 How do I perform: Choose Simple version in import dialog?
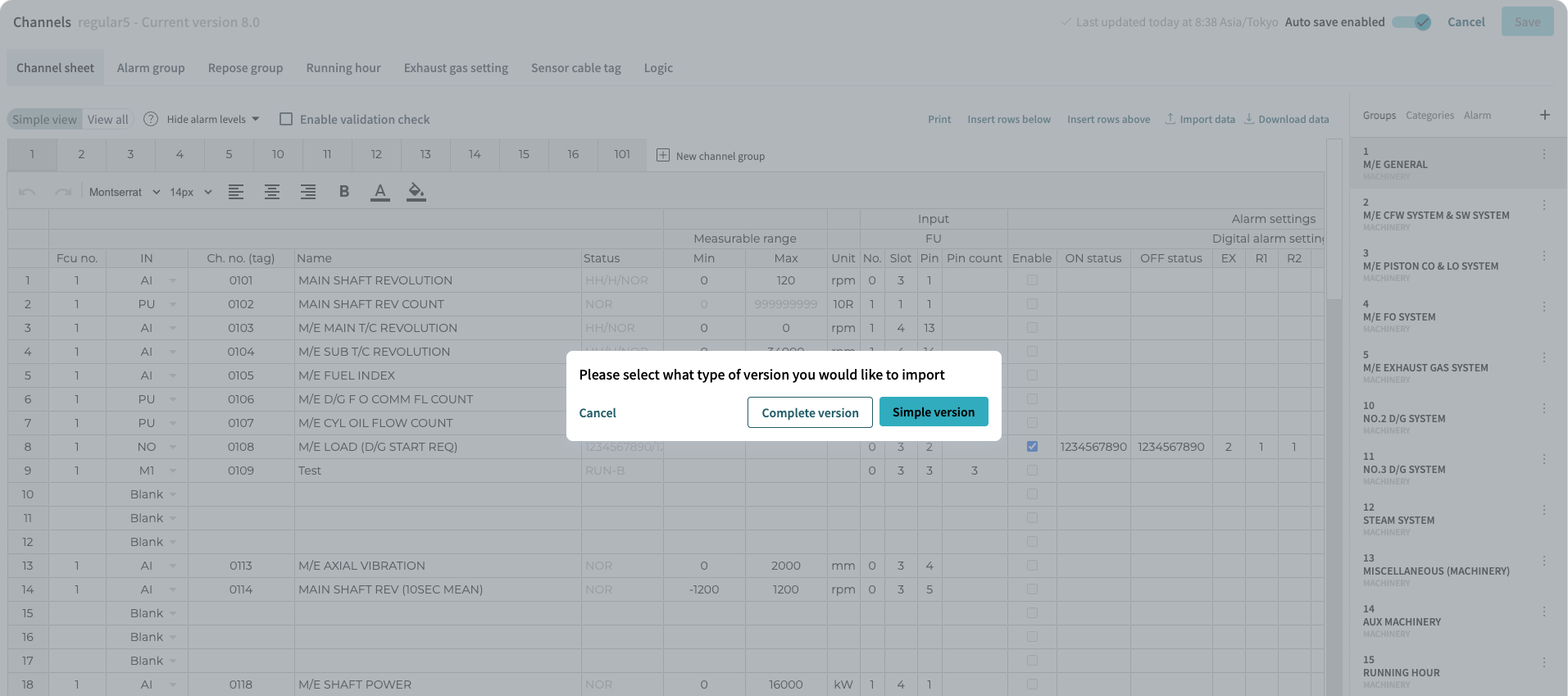click(934, 412)
